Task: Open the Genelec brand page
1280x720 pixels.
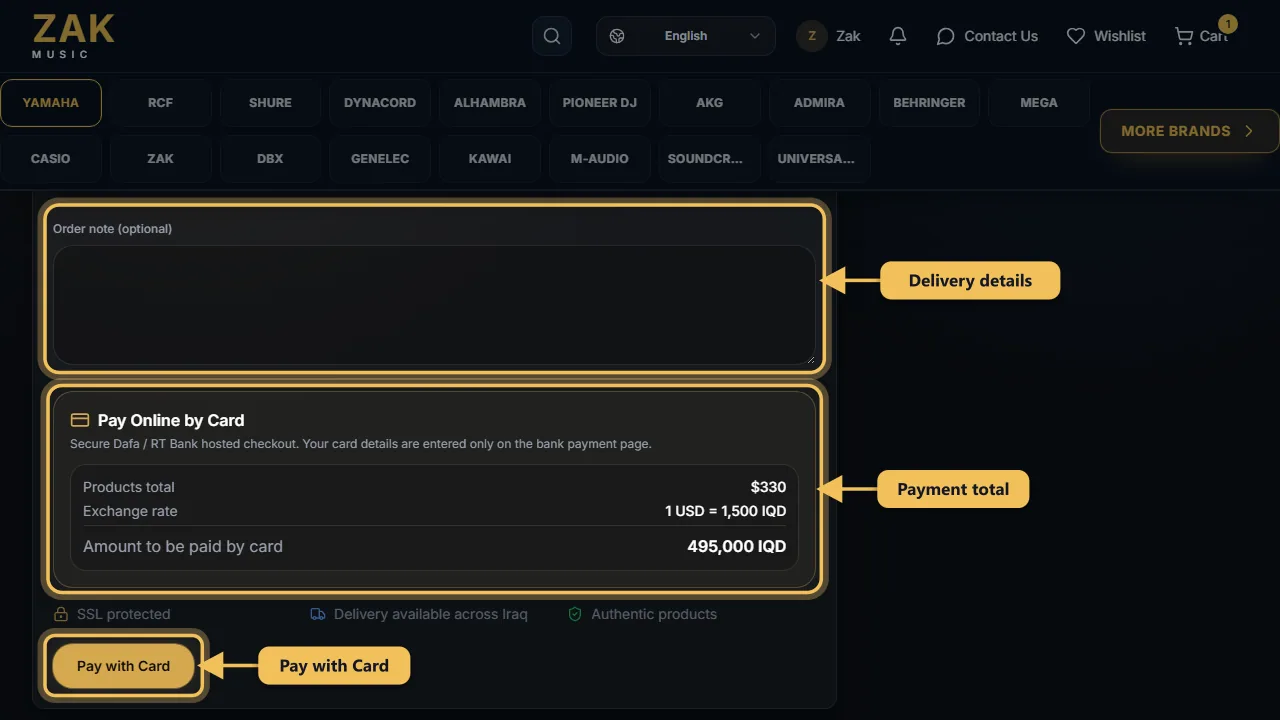Action: [x=380, y=159]
